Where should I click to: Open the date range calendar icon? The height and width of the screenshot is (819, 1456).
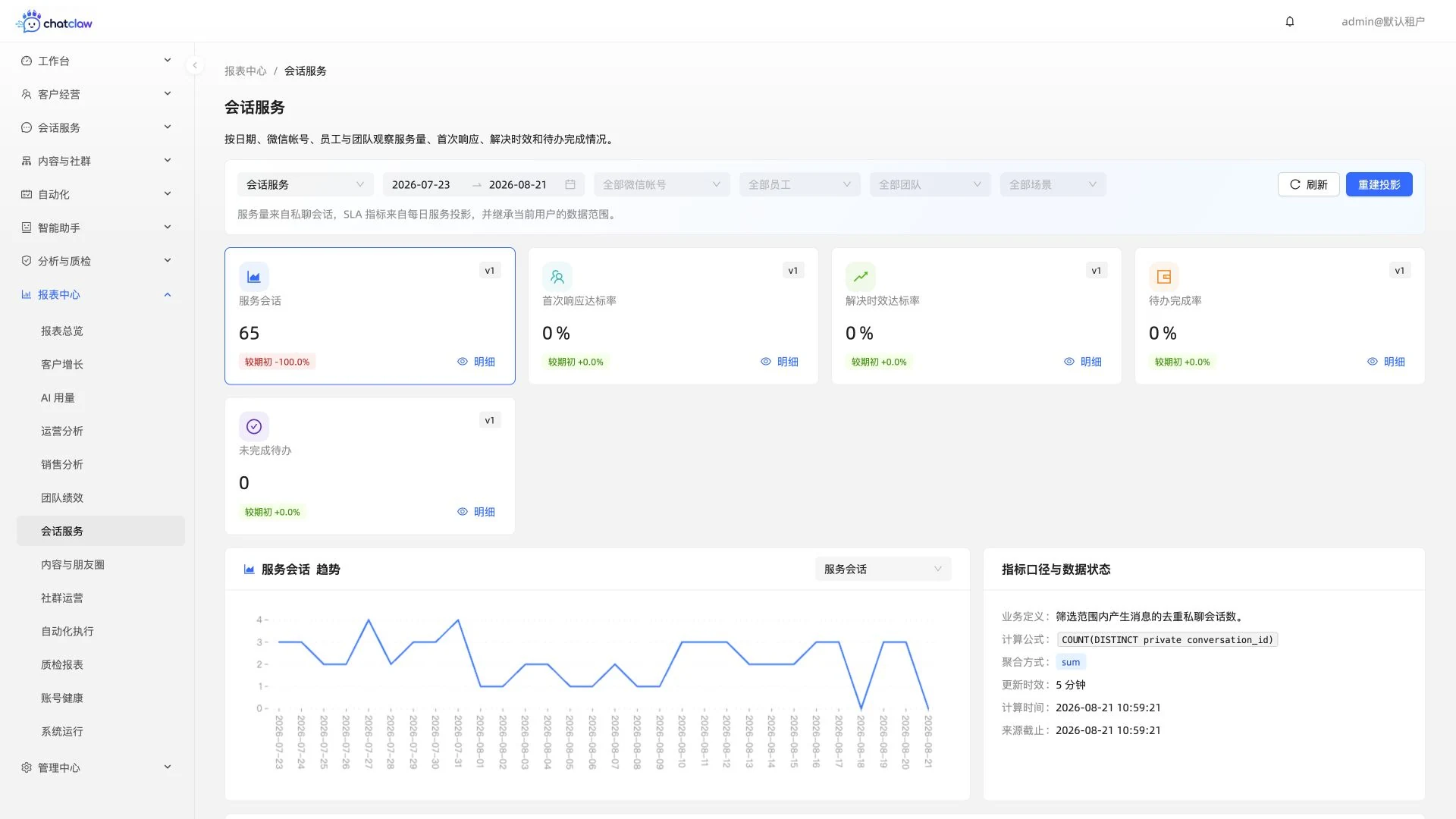click(x=570, y=184)
